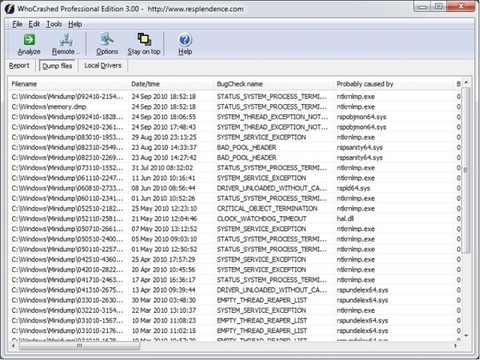The width and height of the screenshot is (480, 360).
Task: Sort by the Date/time column header
Action: (171, 84)
